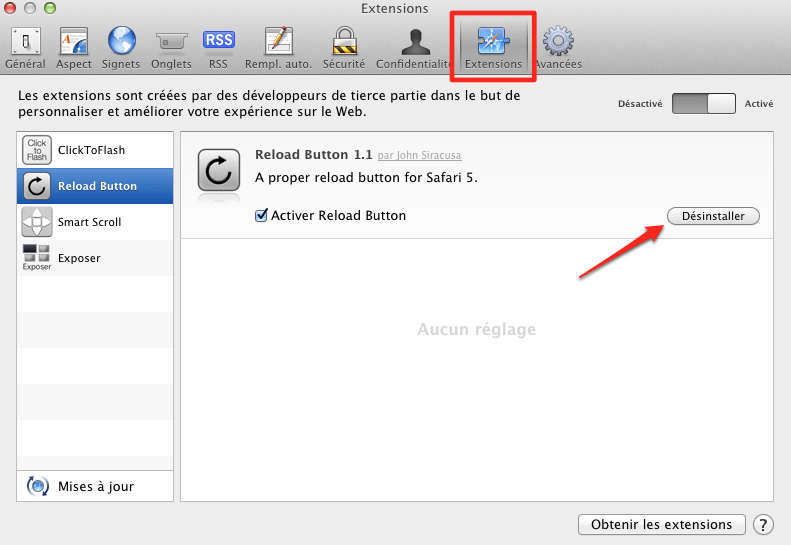This screenshot has height=545, width=791.
Task: Select Smart Scroll in the extensions list
Action: 95,222
